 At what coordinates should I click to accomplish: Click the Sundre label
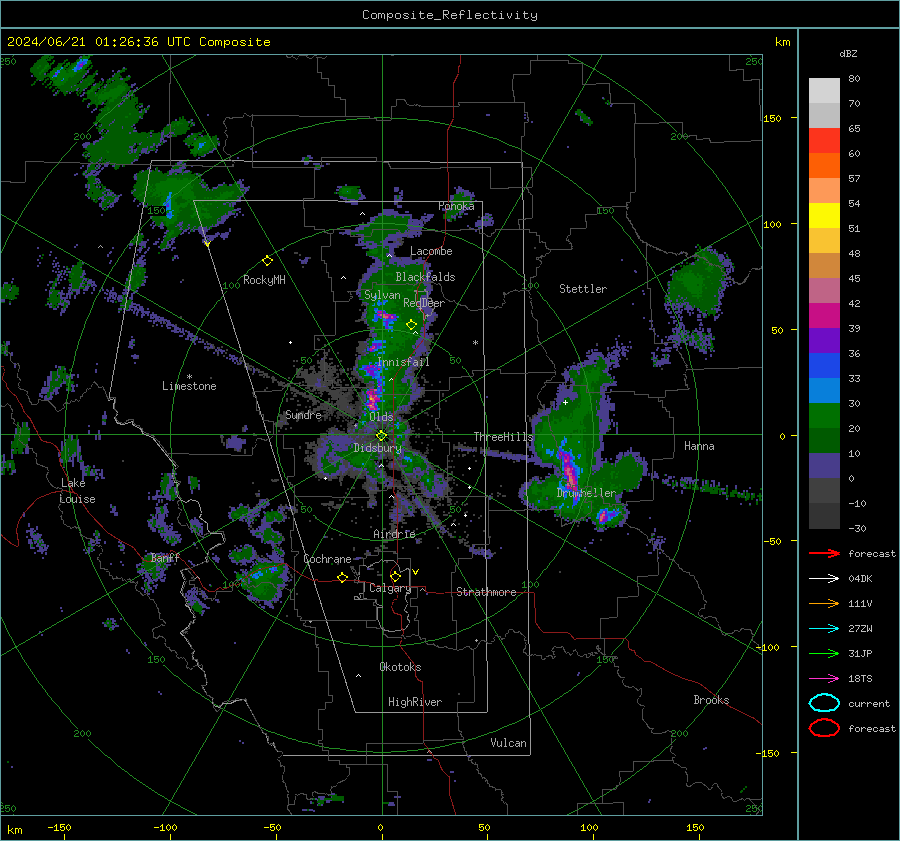303,415
